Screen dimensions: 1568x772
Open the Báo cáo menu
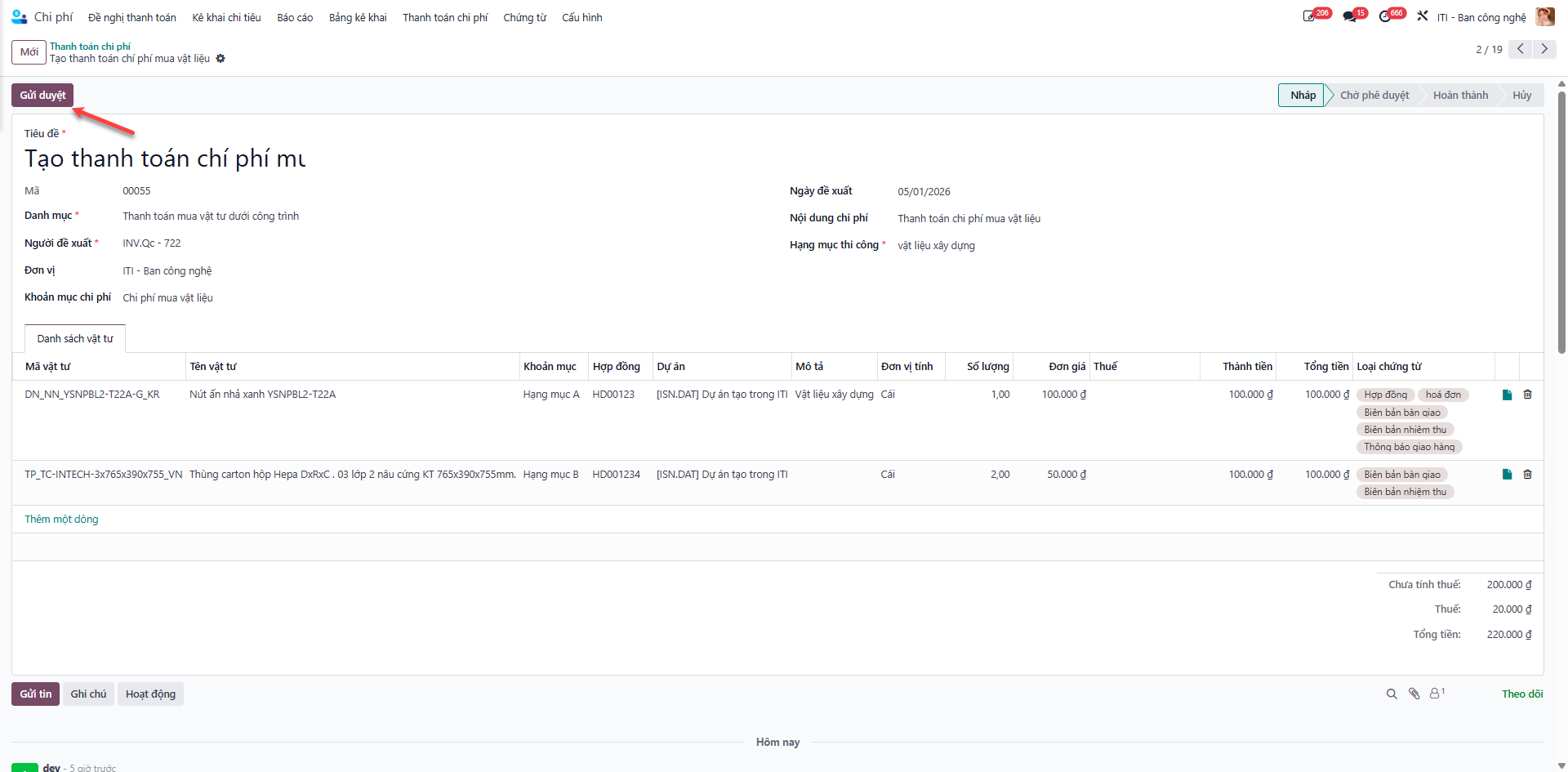click(x=295, y=17)
